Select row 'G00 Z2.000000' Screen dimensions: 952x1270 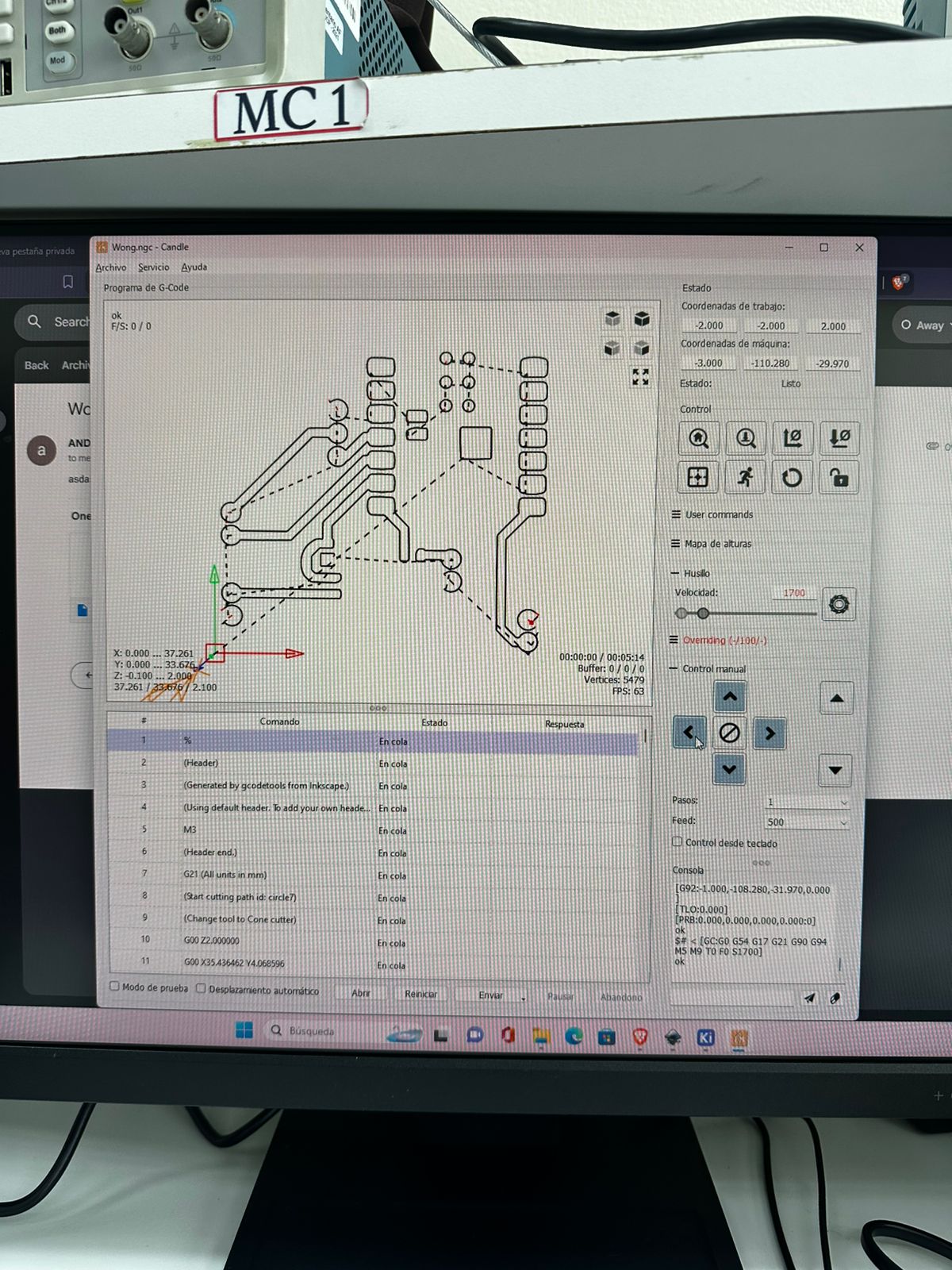tap(374, 941)
